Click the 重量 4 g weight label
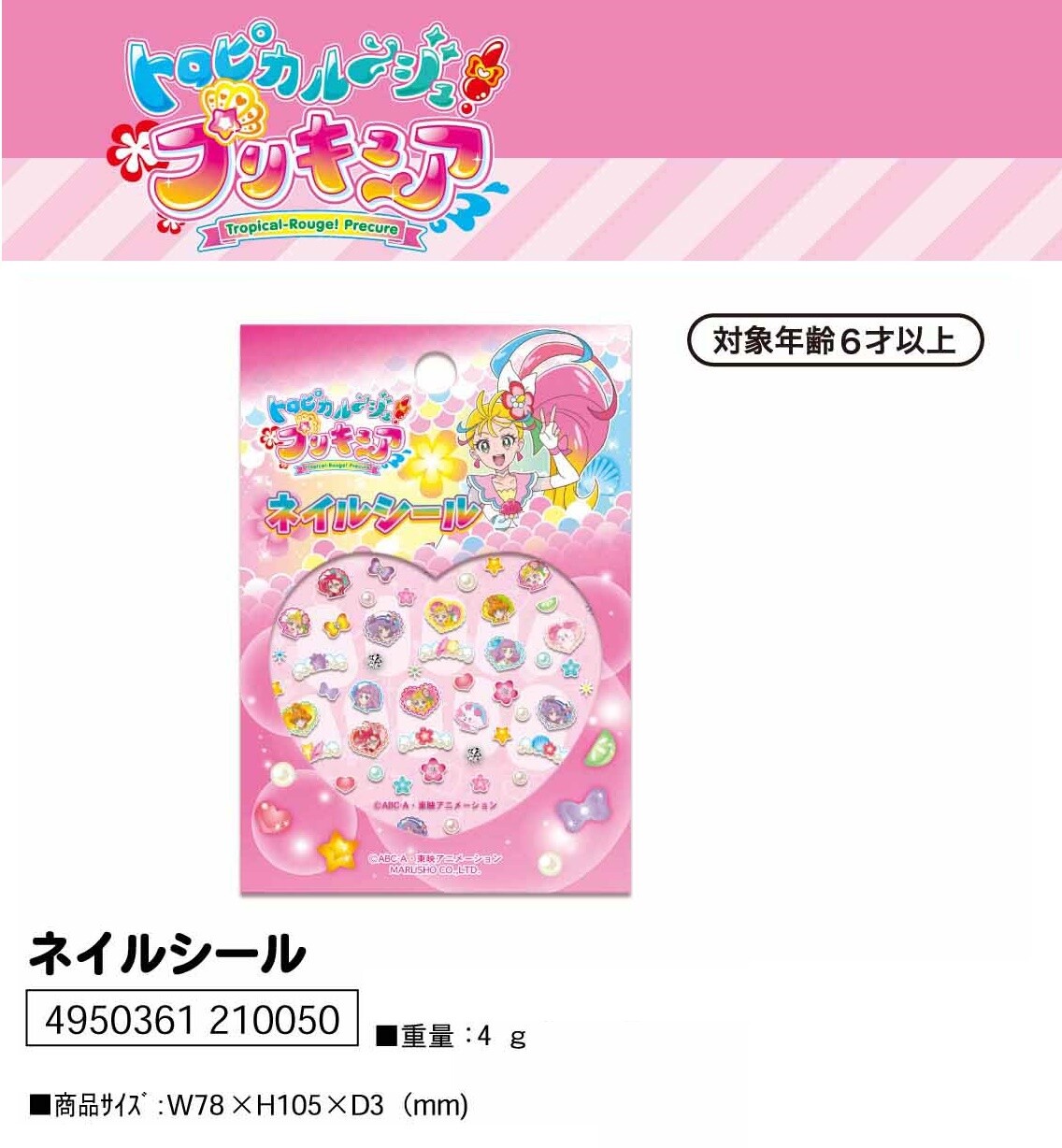The height and width of the screenshot is (1148, 1062). pyautogui.click(x=452, y=1036)
